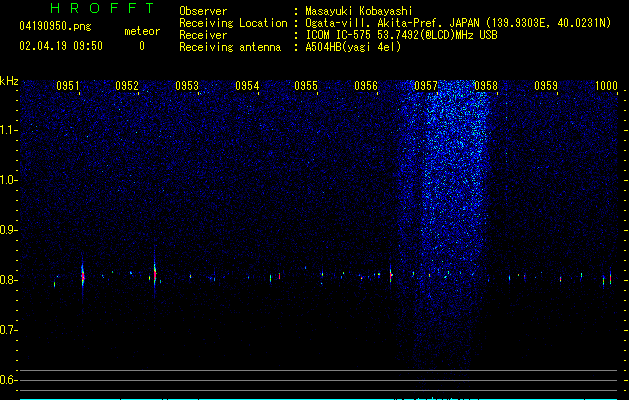
Task: Select observer name Masayuki Kobayashi
Action: point(359,11)
